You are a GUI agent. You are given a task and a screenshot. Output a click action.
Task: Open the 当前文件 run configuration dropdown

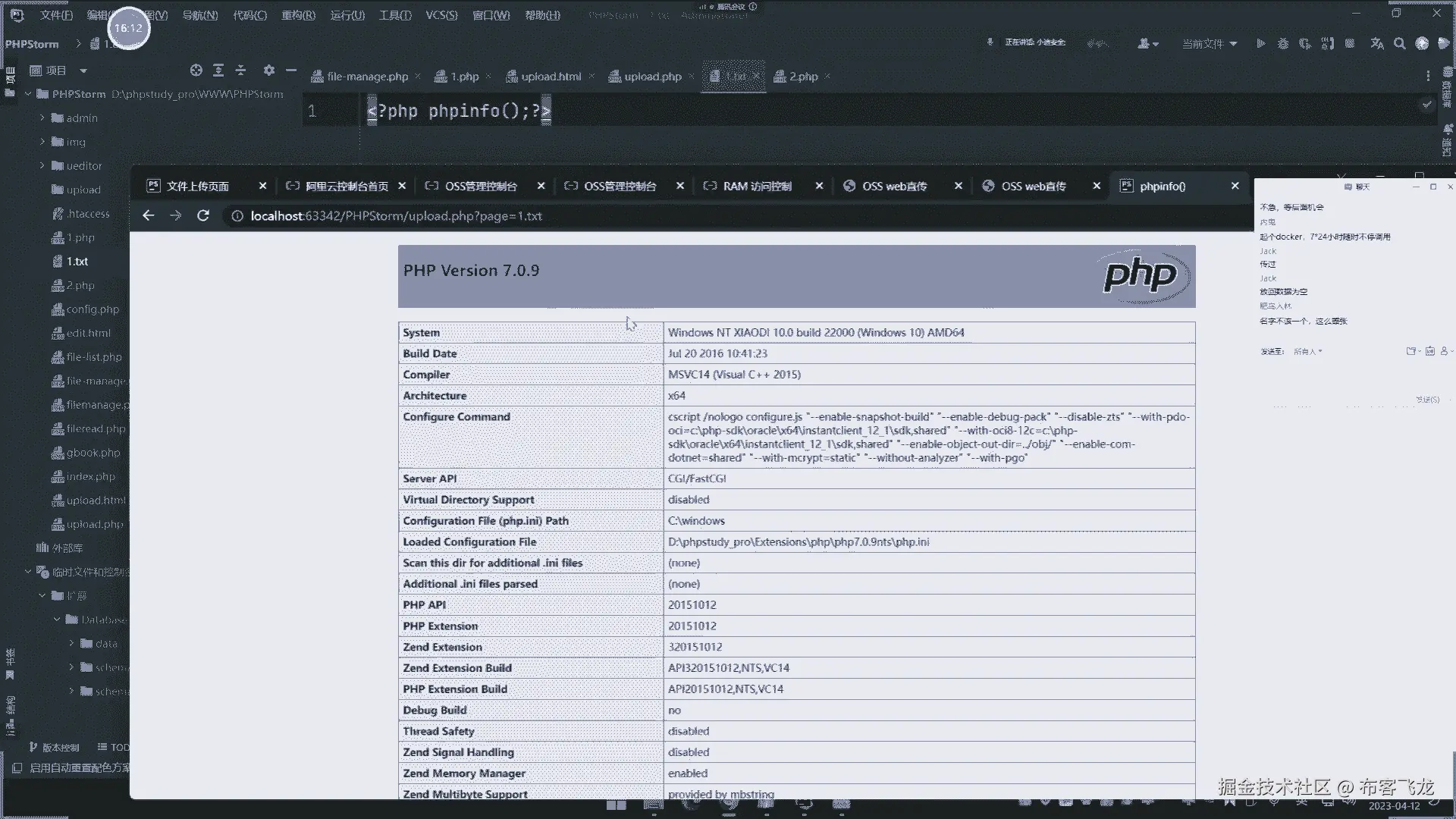click(1210, 44)
